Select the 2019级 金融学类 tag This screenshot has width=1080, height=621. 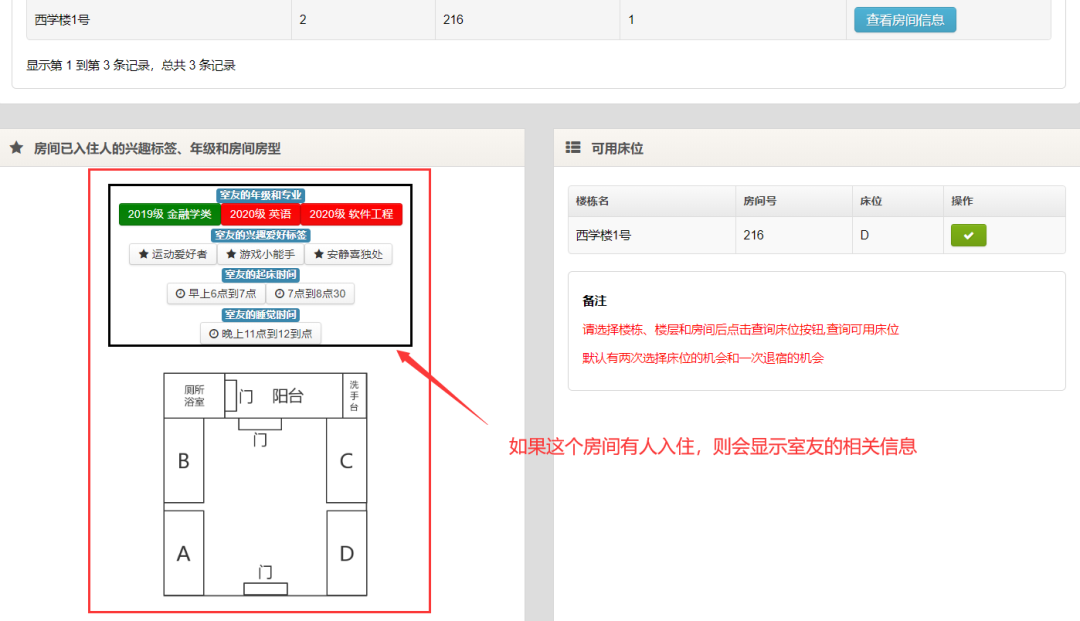point(169,214)
